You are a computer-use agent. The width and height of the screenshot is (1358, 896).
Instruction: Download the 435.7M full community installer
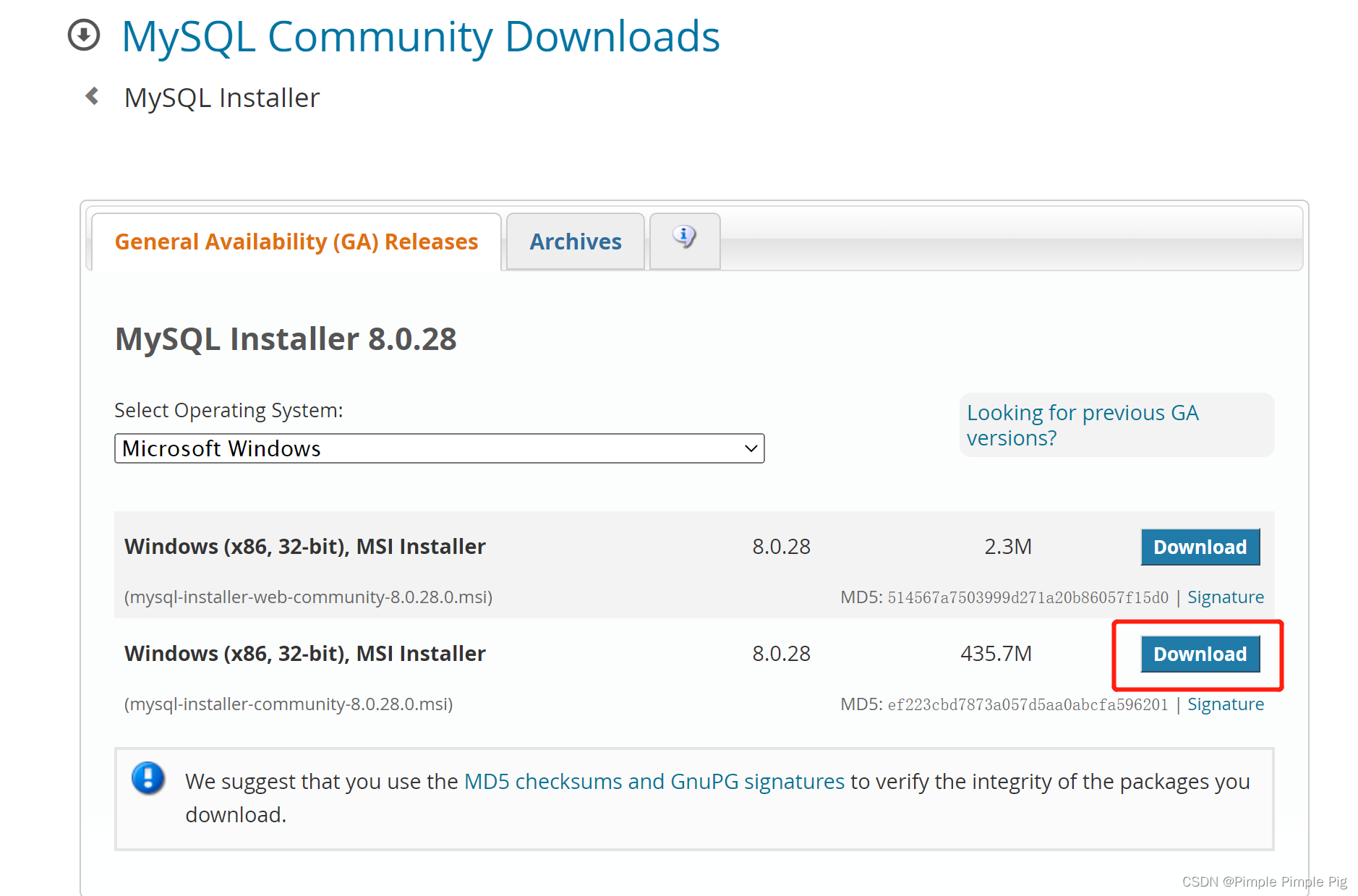(1200, 654)
